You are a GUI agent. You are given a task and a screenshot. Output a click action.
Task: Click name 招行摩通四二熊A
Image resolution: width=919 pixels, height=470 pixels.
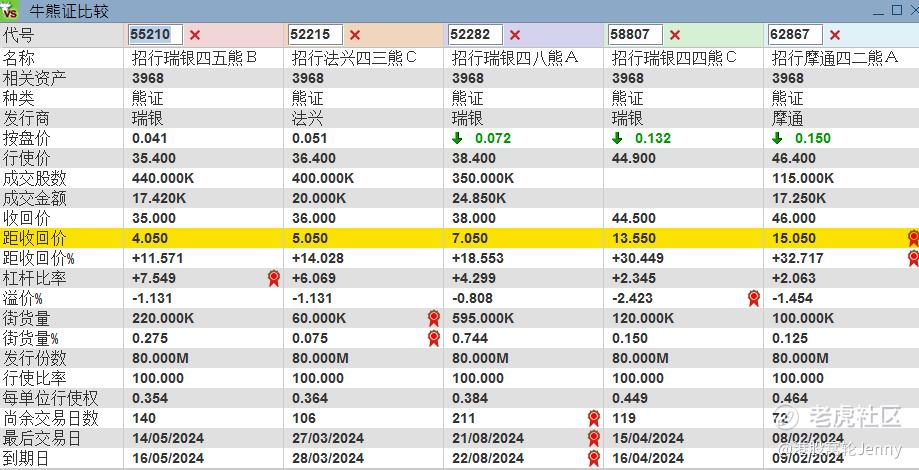835,58
